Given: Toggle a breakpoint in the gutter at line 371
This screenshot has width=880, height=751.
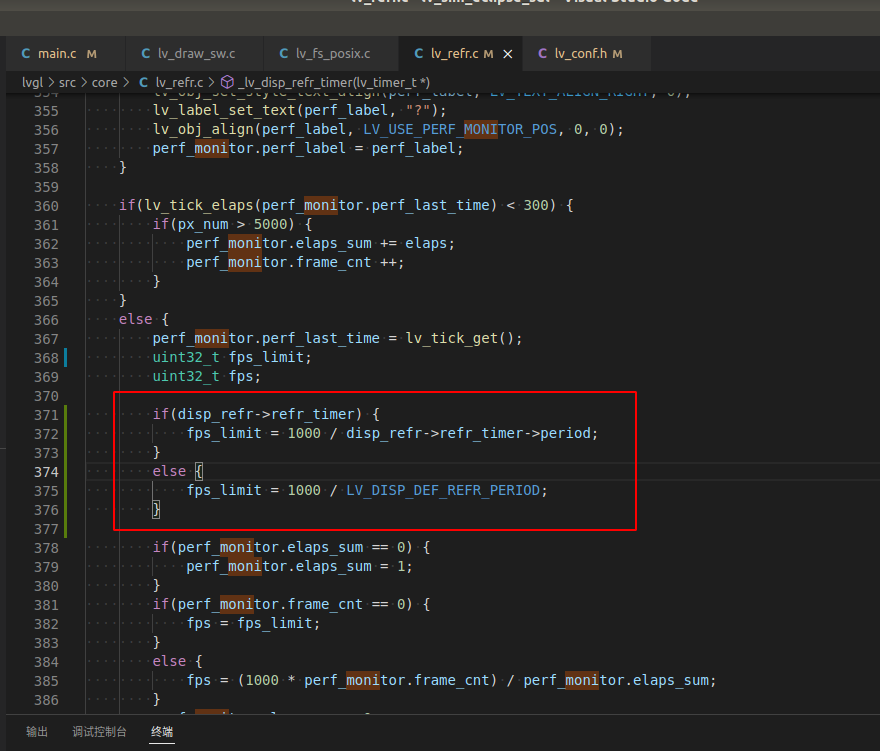Looking at the screenshot, I should [22, 414].
